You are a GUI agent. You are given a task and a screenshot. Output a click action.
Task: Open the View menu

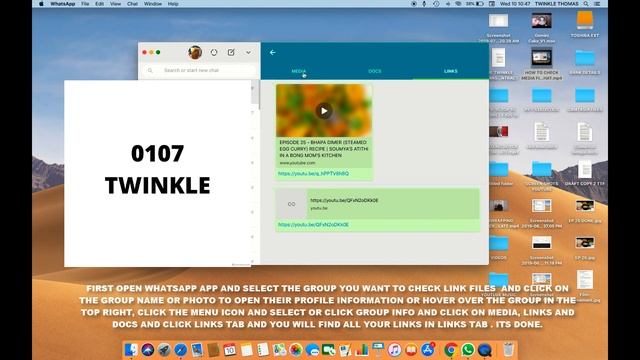[x=116, y=4]
